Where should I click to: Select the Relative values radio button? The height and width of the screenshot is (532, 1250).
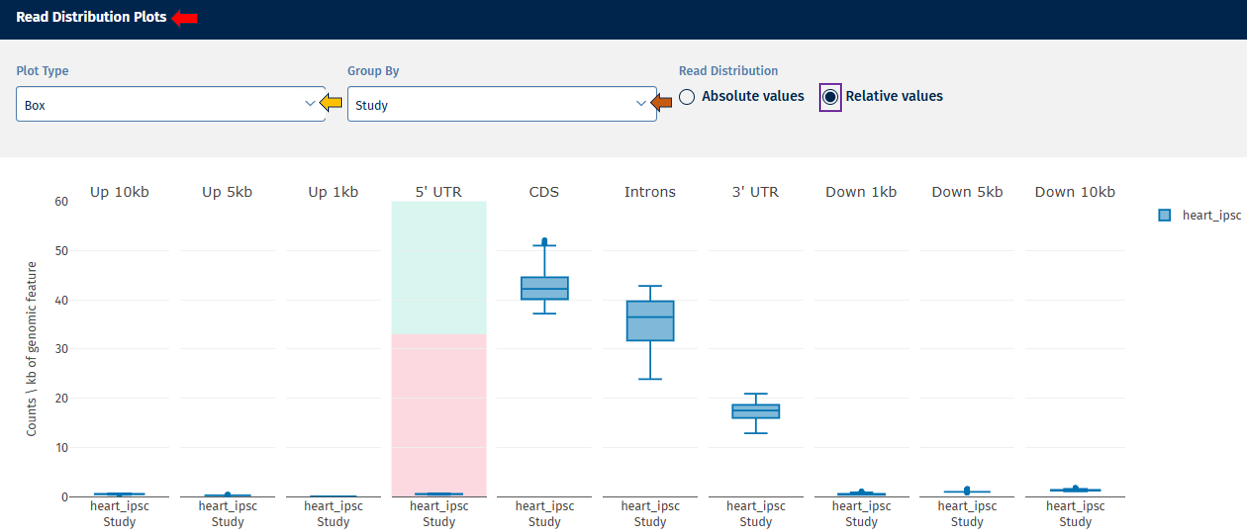pyautogui.click(x=830, y=97)
